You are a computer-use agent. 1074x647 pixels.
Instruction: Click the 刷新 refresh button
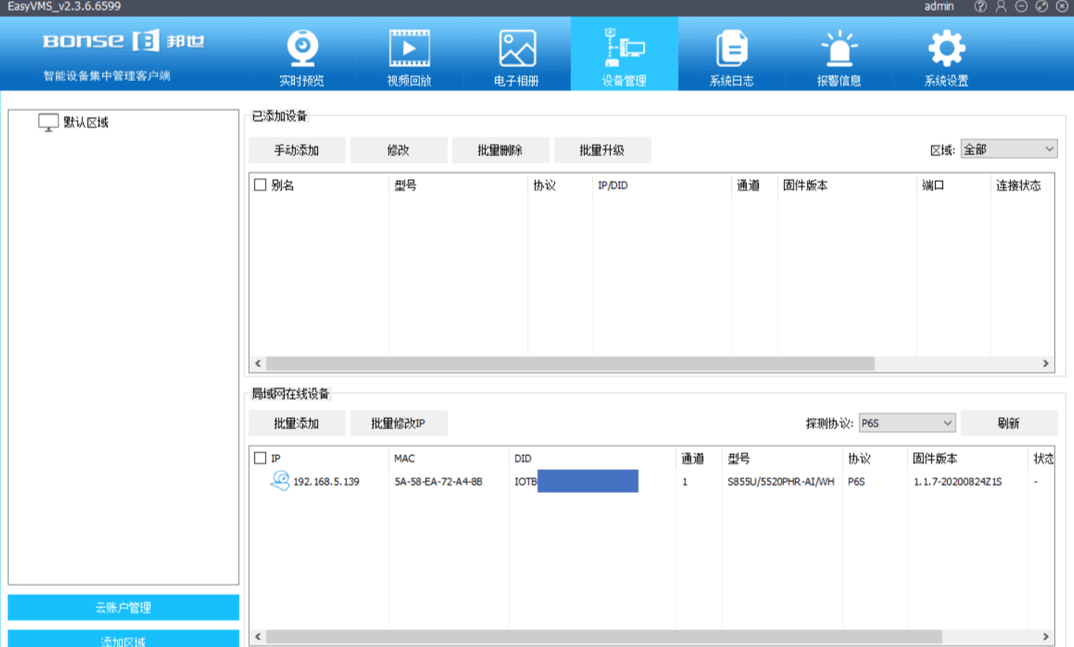pyautogui.click(x=1008, y=423)
